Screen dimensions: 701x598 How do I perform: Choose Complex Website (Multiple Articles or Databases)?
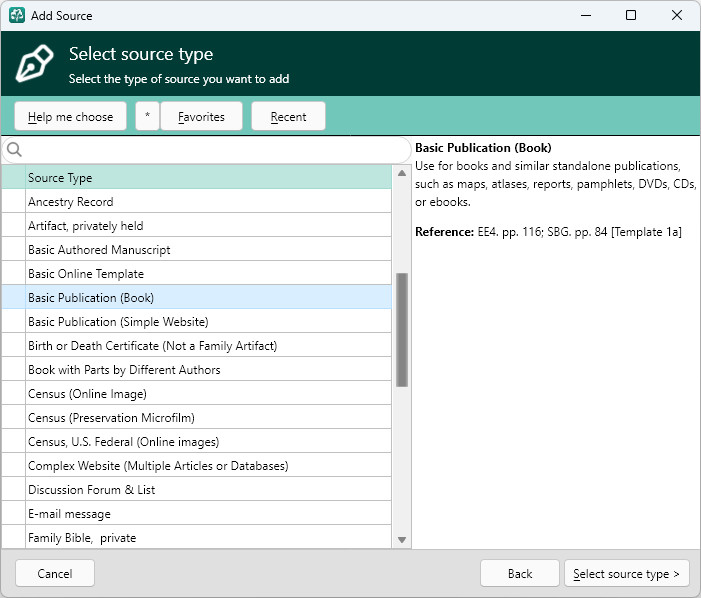197,465
